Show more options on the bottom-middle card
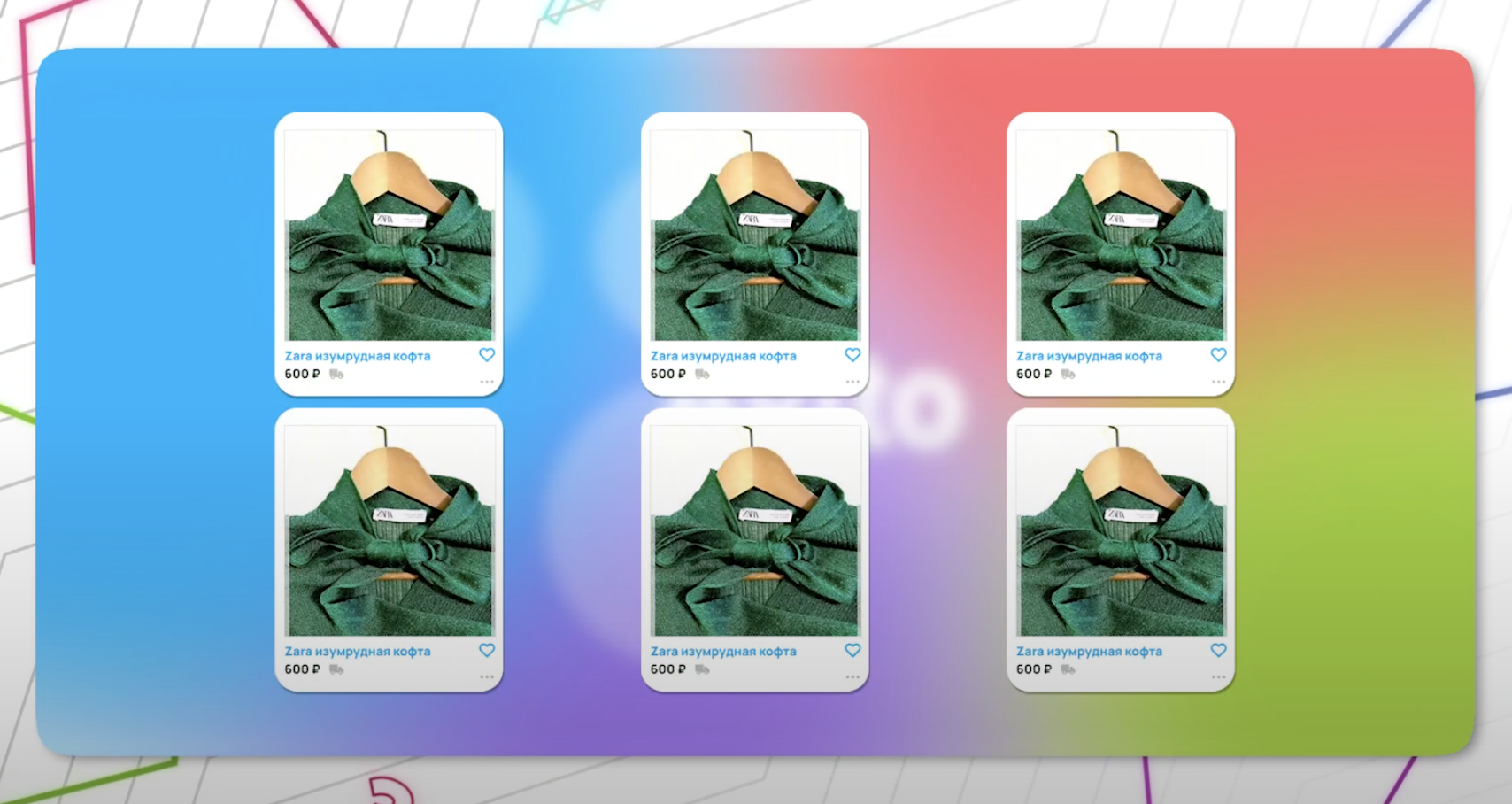 click(852, 676)
